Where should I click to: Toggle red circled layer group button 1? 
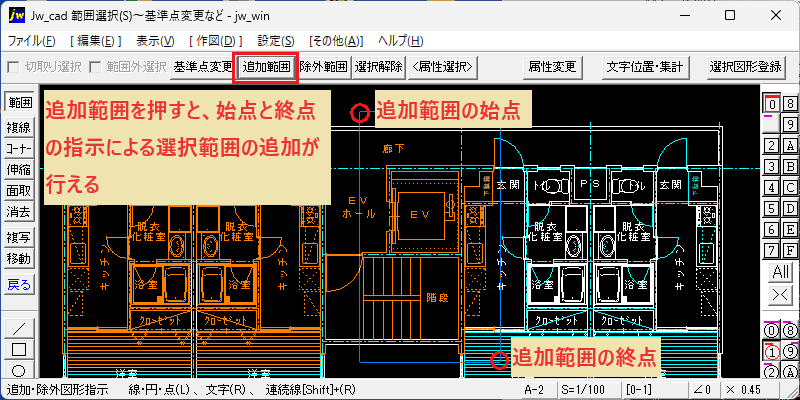[x=771, y=352]
